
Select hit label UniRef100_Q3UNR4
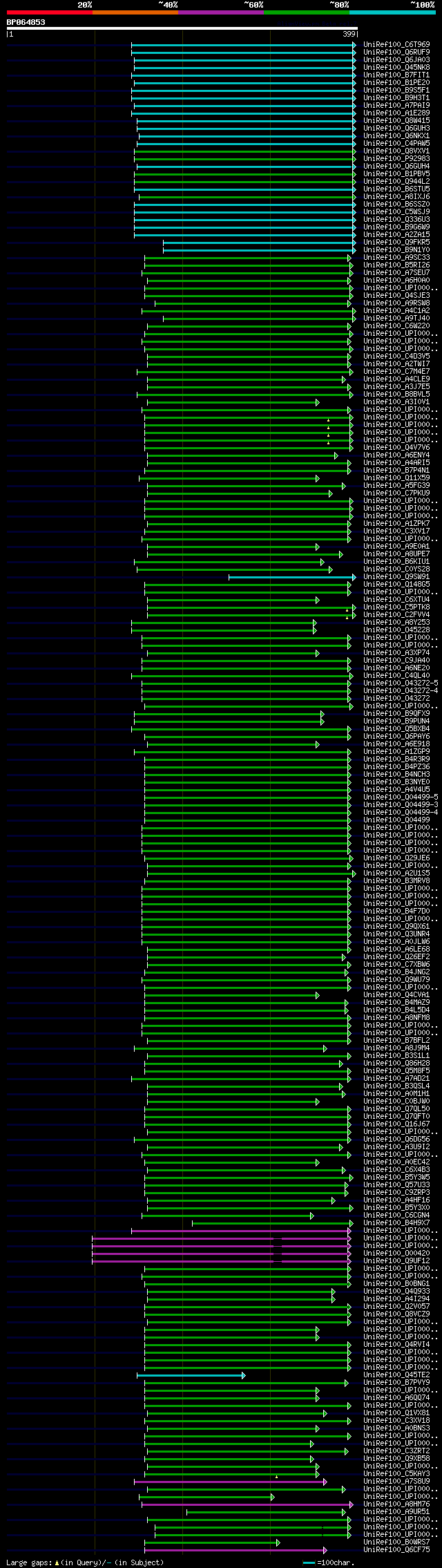396,934
